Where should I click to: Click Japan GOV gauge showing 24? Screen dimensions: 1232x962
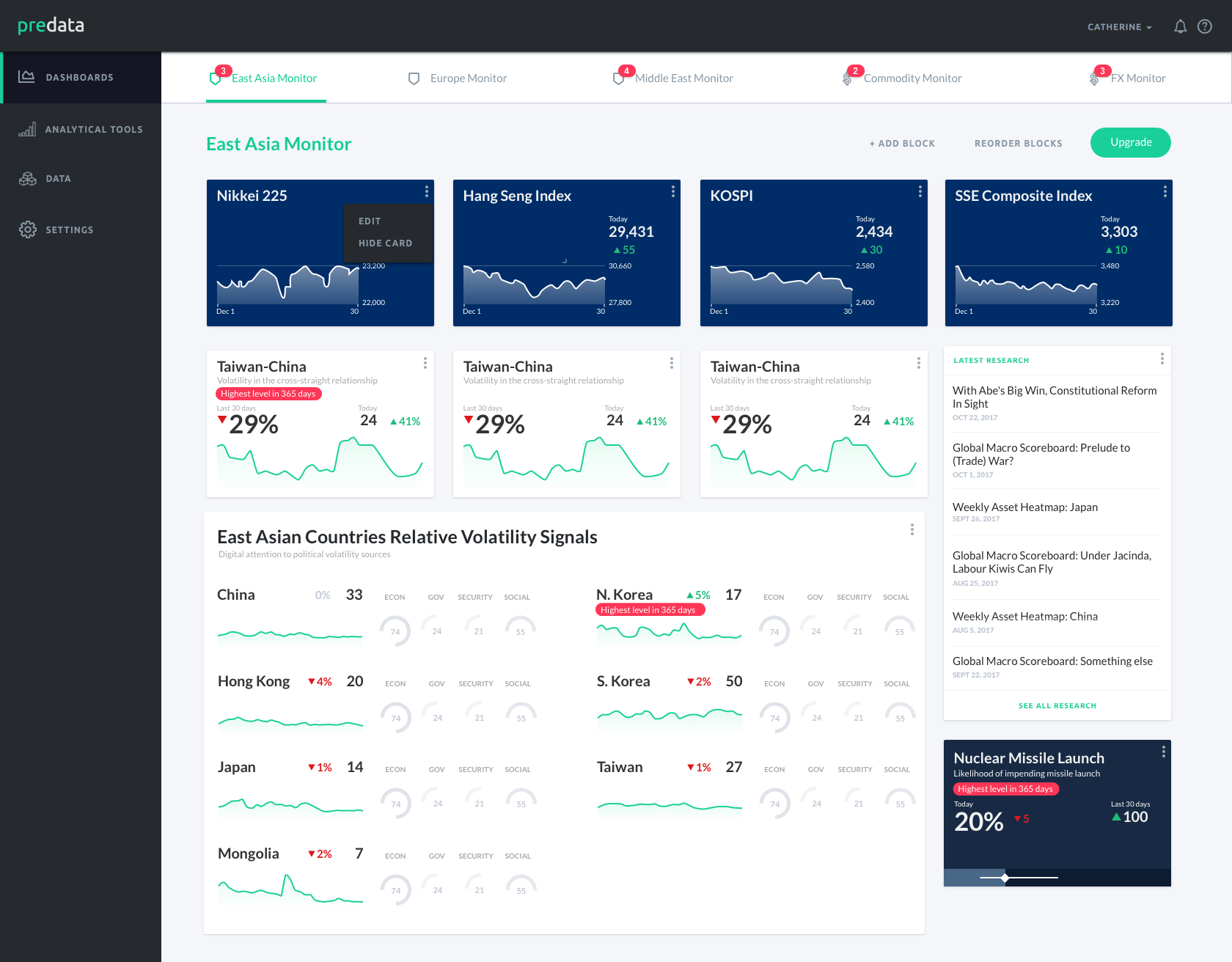pos(437,804)
